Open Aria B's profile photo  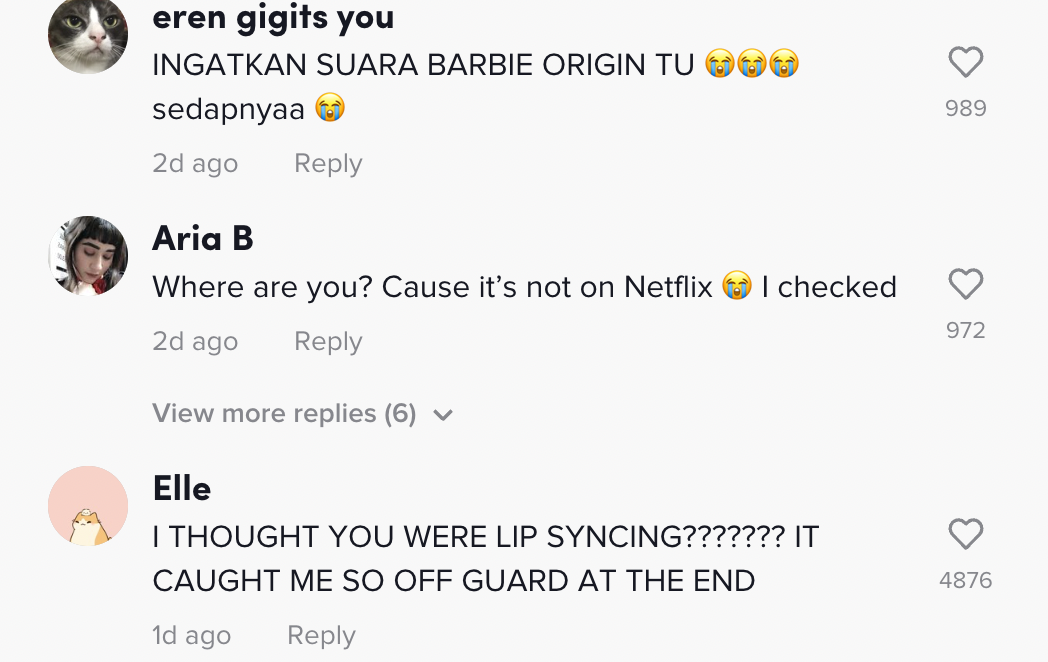coord(88,256)
